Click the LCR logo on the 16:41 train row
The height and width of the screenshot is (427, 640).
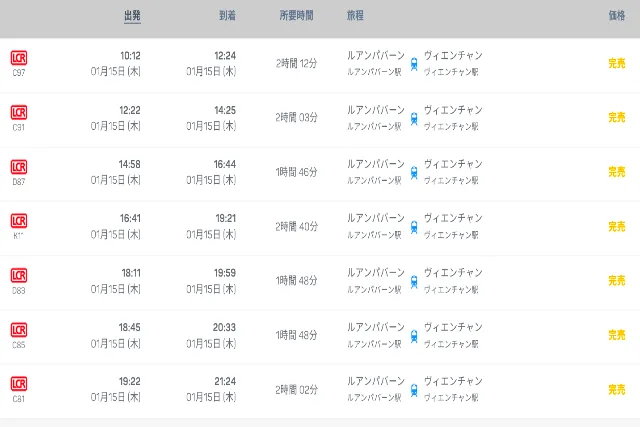[x=19, y=221]
